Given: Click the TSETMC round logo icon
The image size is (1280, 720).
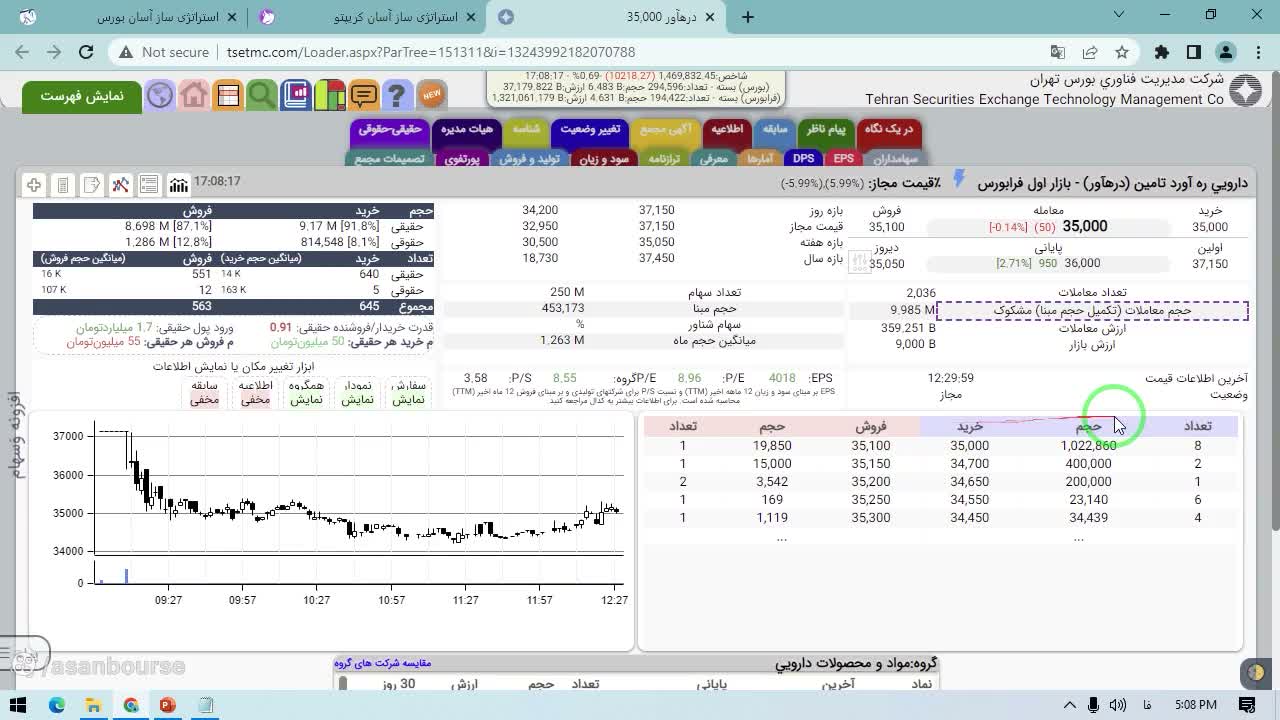Looking at the screenshot, I should tap(1245, 91).
